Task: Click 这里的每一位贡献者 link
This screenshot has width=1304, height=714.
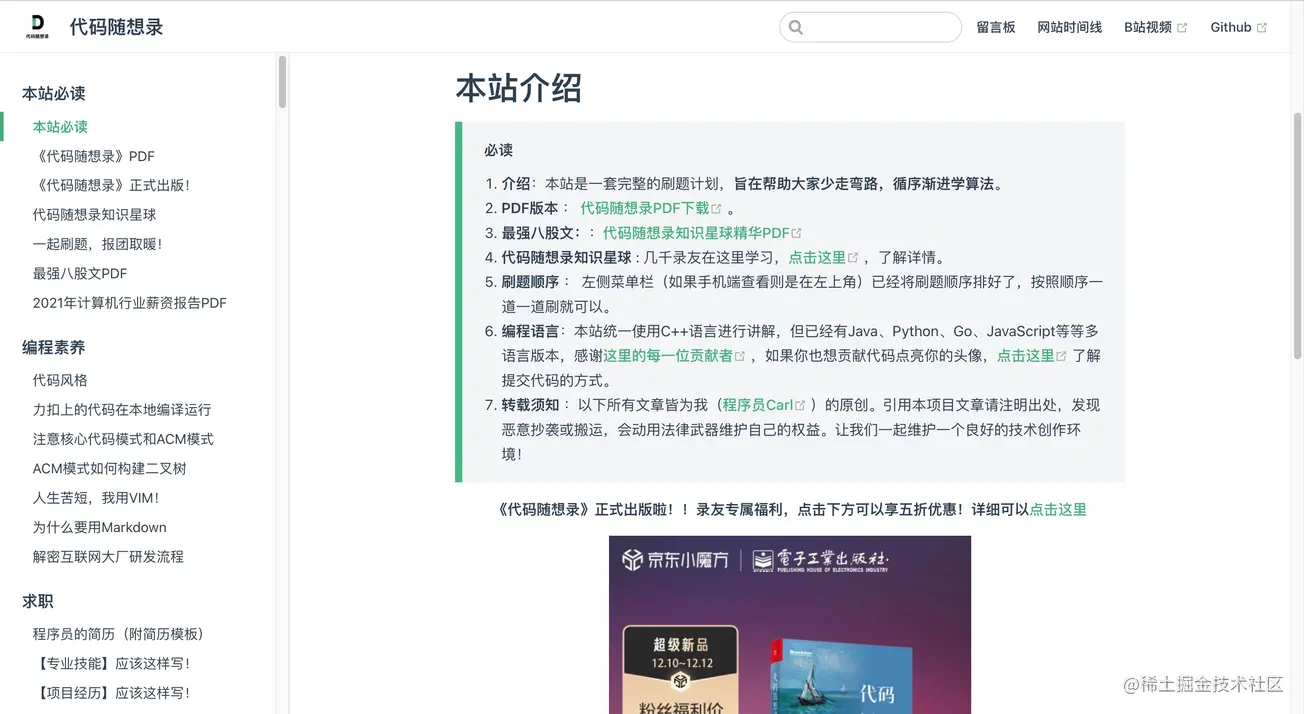Action: click(667, 355)
